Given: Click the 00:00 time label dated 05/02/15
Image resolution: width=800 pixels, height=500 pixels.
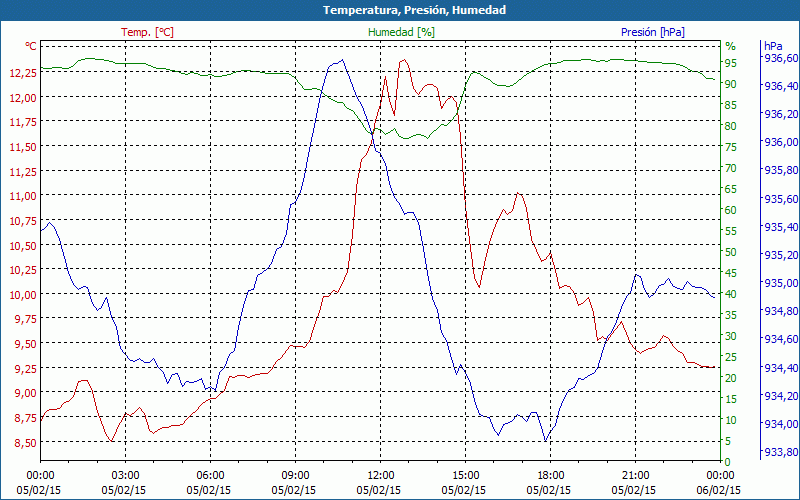Looking at the screenshot, I should coord(41,476).
